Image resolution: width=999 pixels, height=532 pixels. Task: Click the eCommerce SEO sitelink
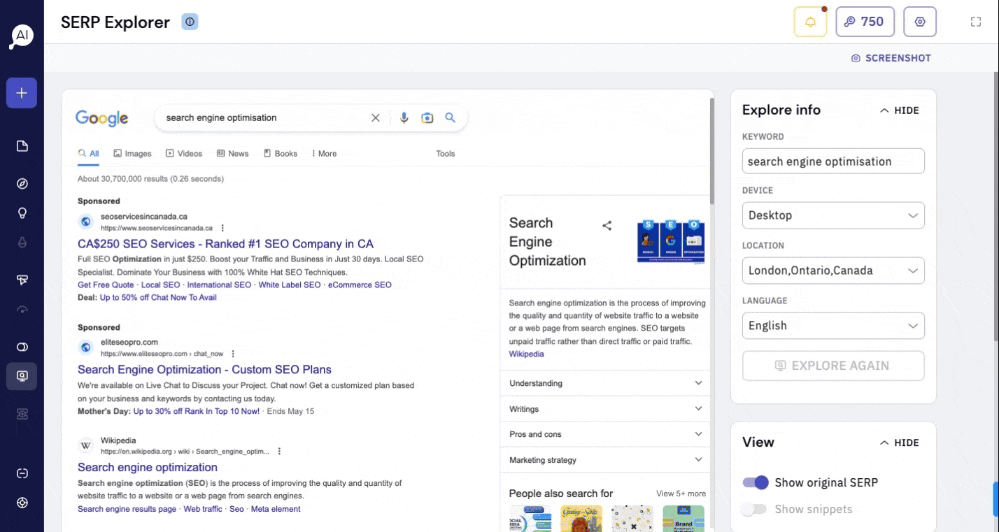point(359,285)
